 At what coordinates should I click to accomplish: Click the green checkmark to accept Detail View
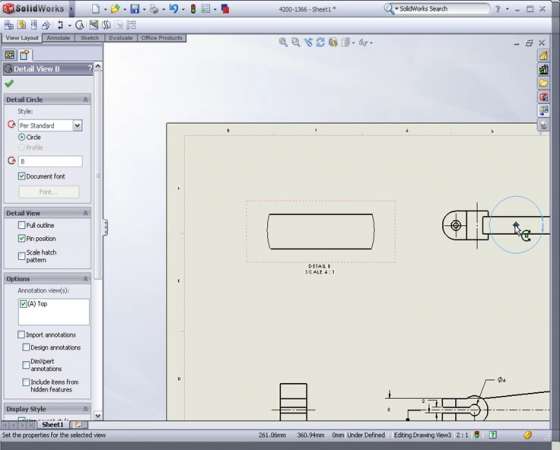(9, 84)
